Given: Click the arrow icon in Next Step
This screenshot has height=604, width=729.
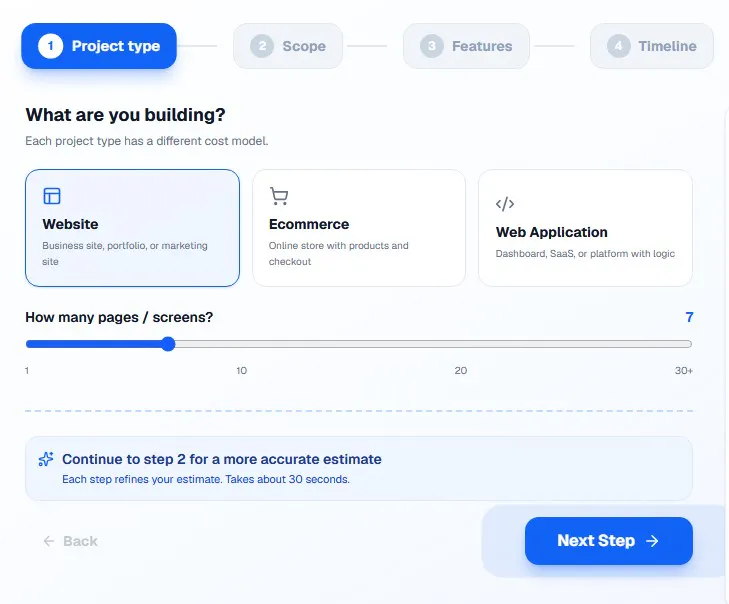Looking at the screenshot, I should 652,541.
